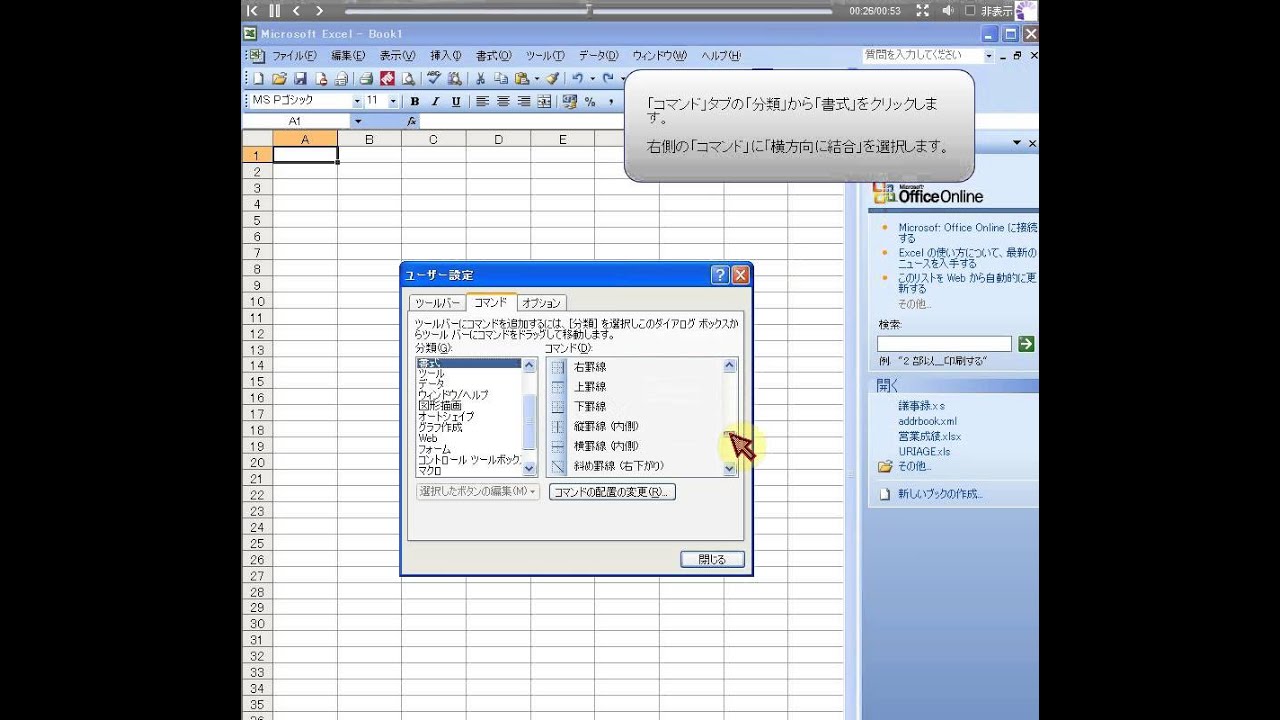Image resolution: width=1280 pixels, height=720 pixels.
Task: Toggle video player fullscreen icon
Action: [922, 10]
